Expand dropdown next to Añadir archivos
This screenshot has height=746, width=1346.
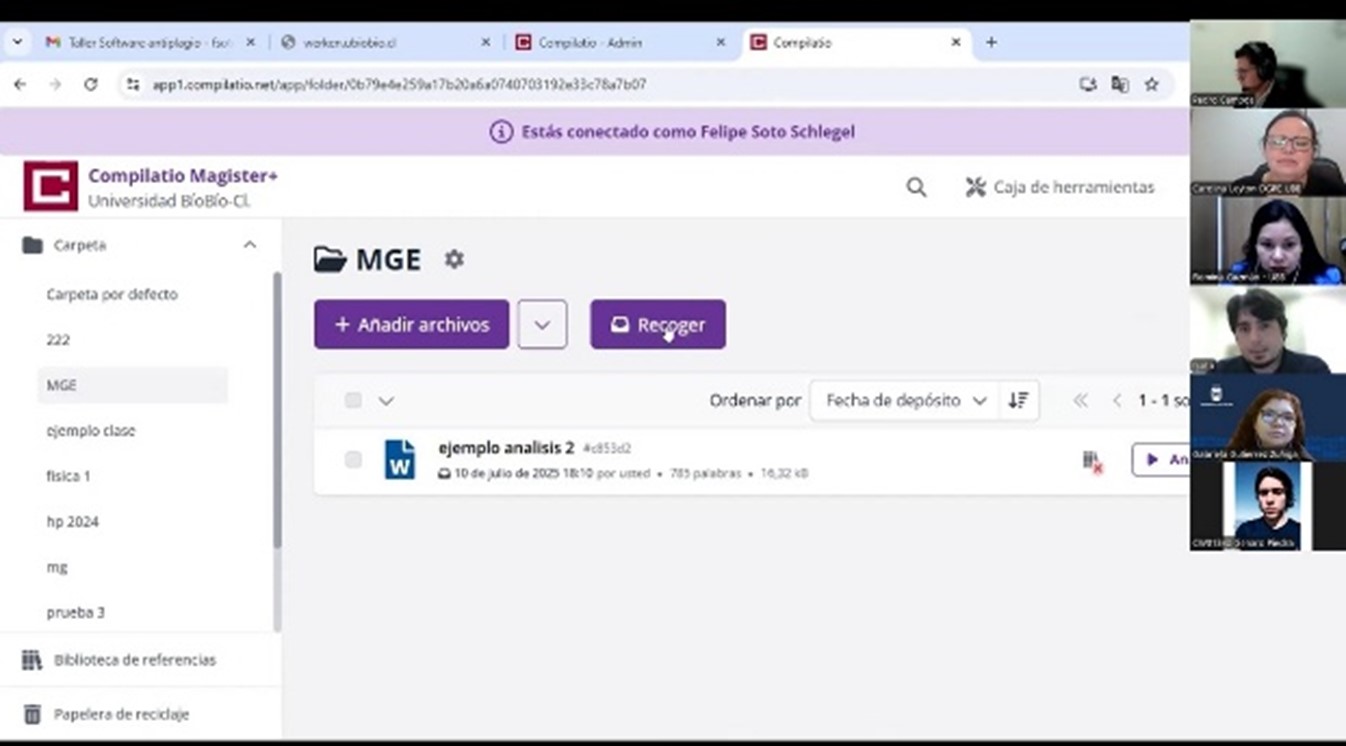[x=542, y=324]
